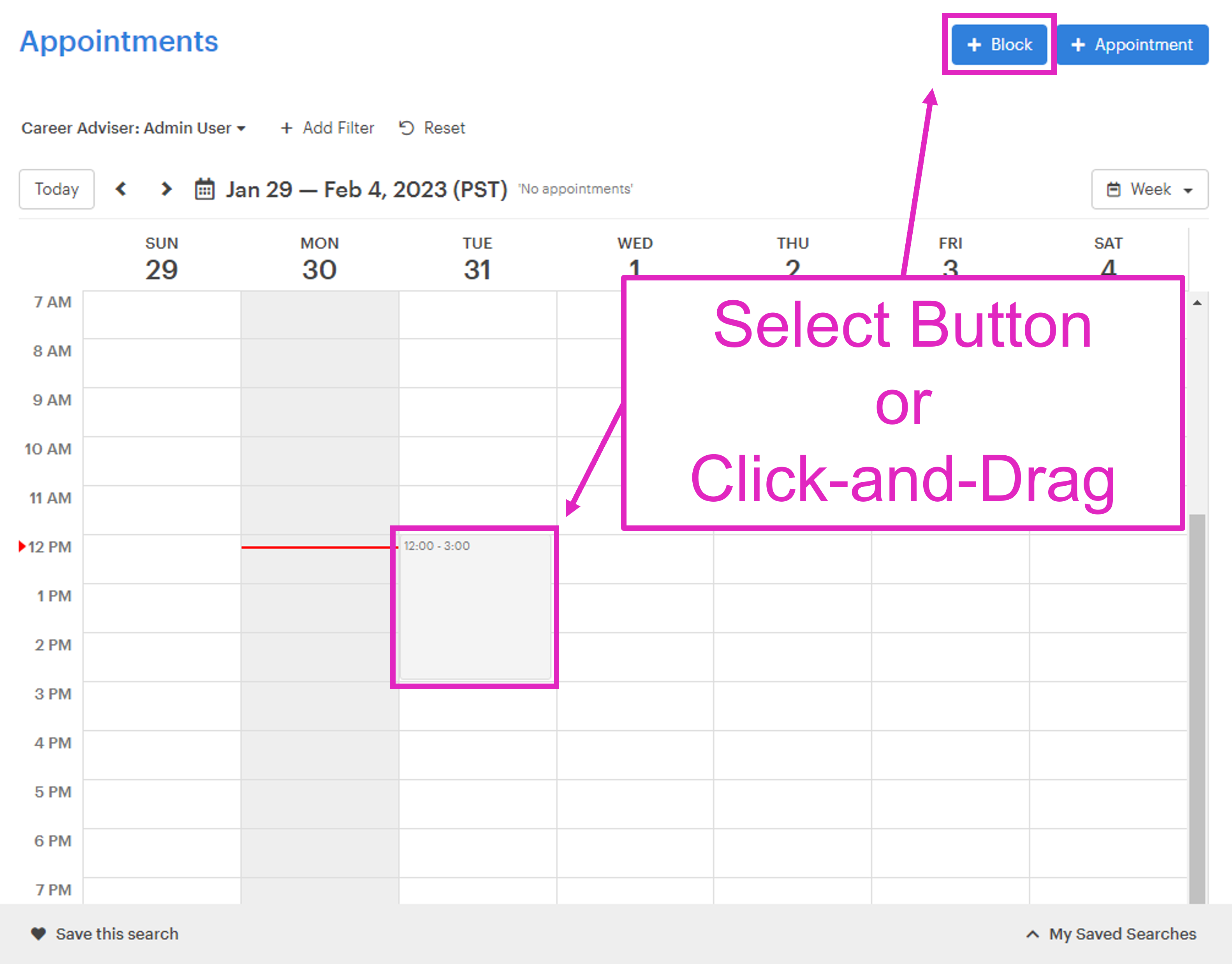
Task: Expand My Saved Searches chevron
Action: tap(1032, 934)
